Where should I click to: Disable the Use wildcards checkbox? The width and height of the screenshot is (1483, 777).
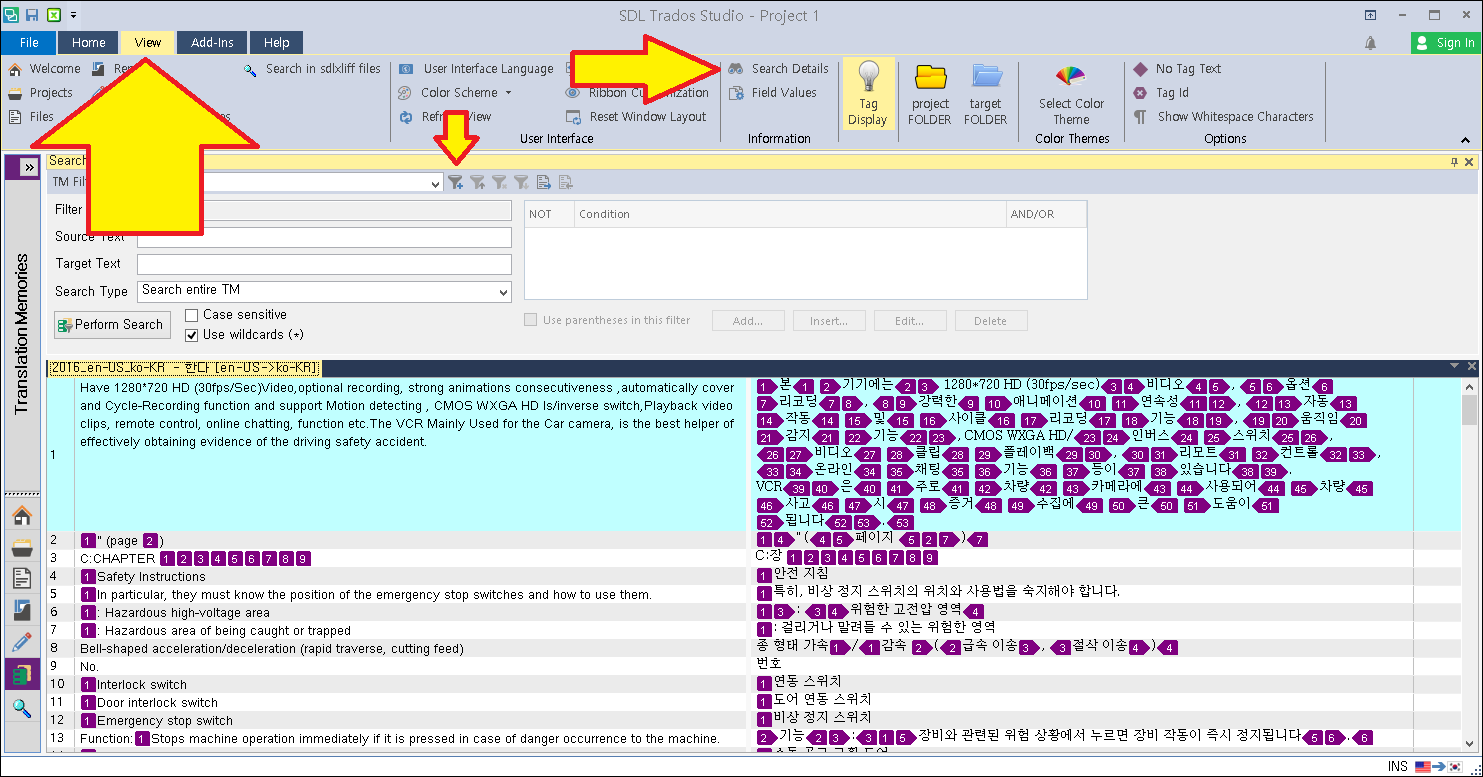[191, 335]
